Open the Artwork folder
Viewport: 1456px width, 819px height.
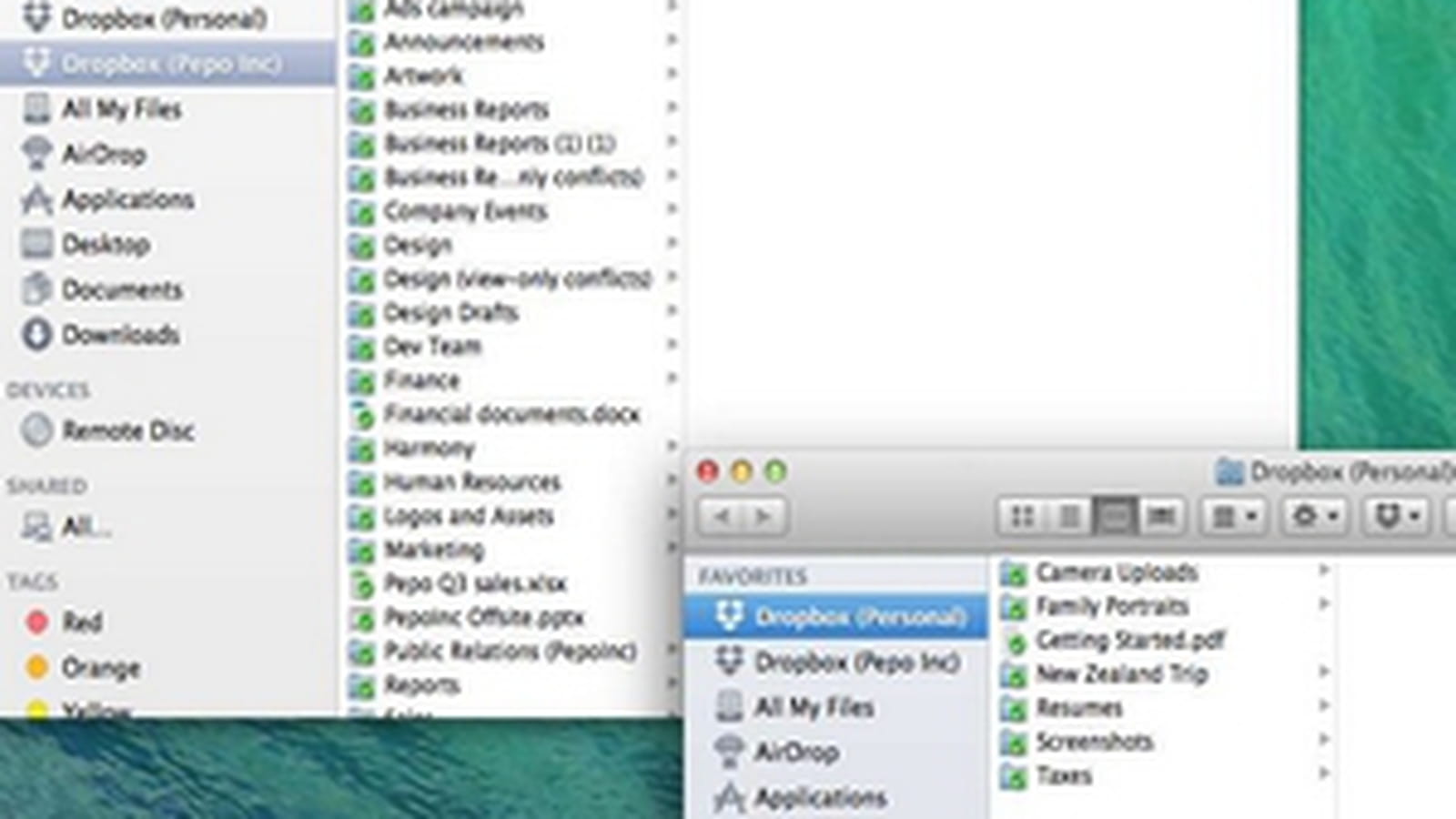pos(407,76)
